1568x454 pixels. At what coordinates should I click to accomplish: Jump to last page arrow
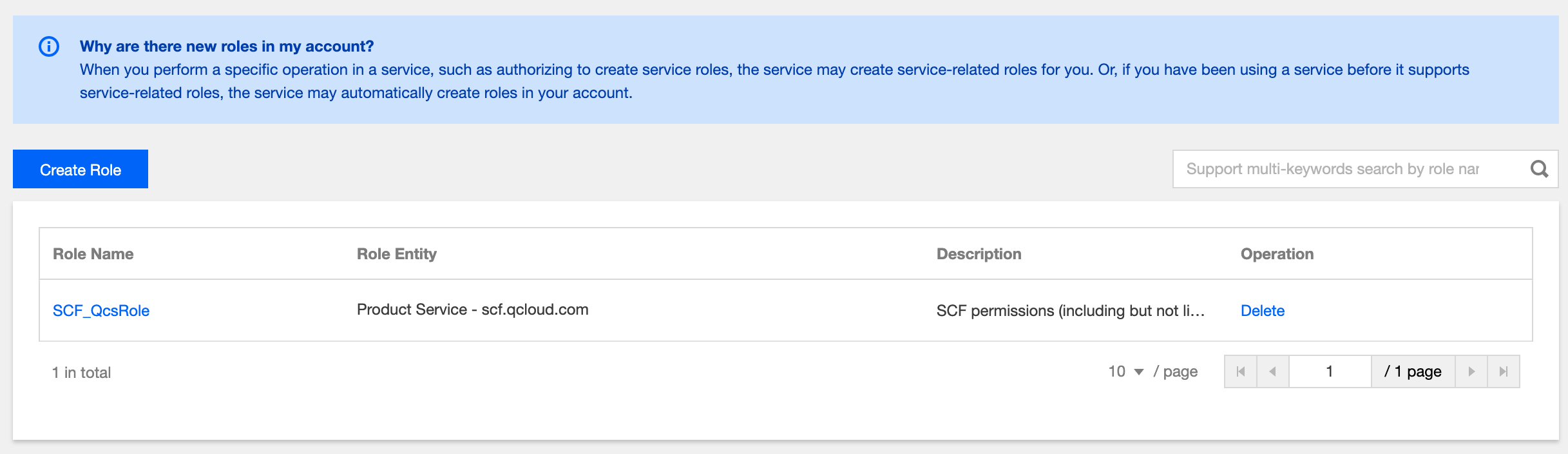coord(1504,371)
